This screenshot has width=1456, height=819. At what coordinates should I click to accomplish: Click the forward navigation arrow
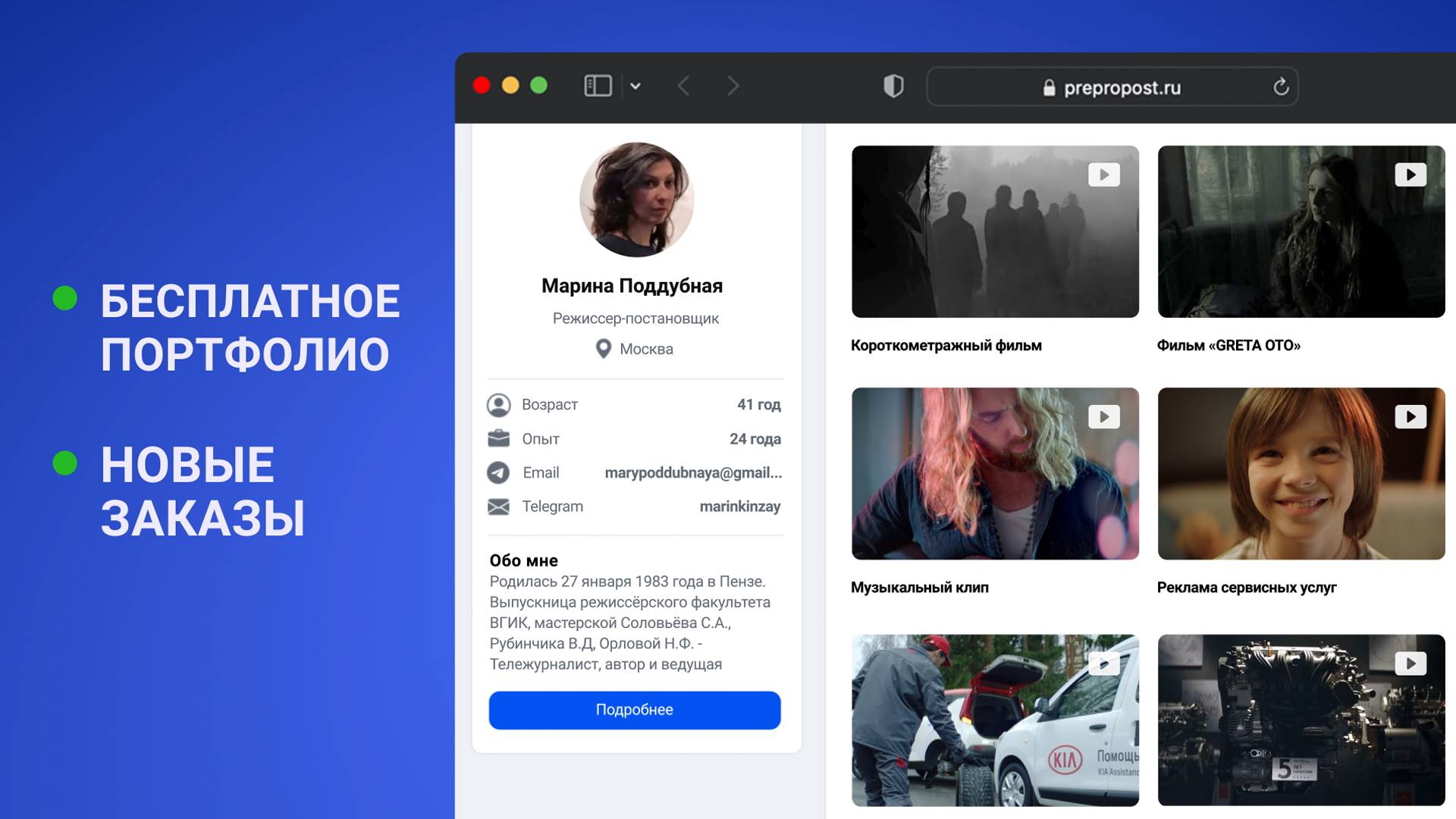(732, 86)
